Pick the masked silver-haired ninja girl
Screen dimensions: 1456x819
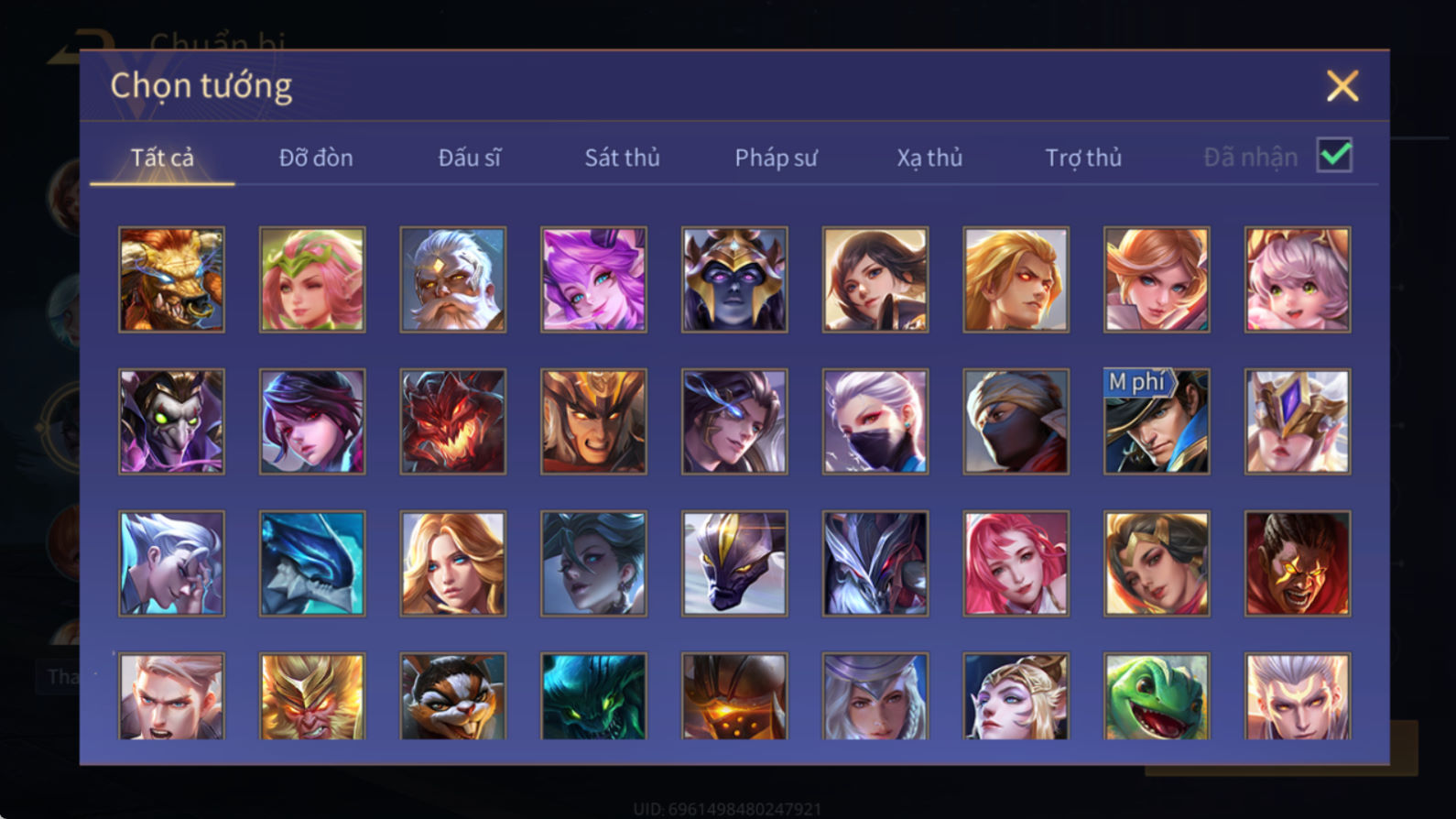tap(875, 421)
